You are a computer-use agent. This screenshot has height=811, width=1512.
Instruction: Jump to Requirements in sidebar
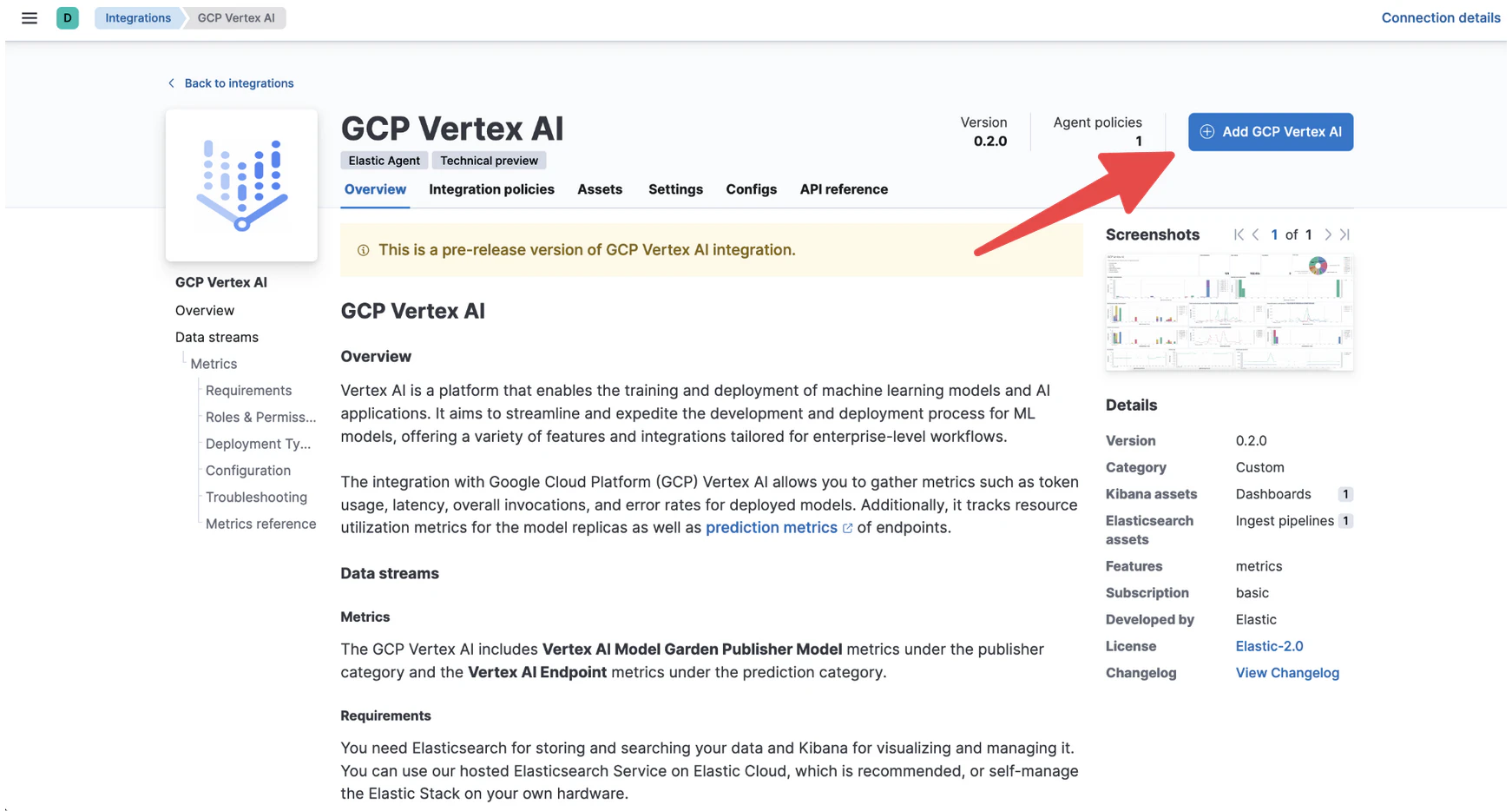coord(248,391)
